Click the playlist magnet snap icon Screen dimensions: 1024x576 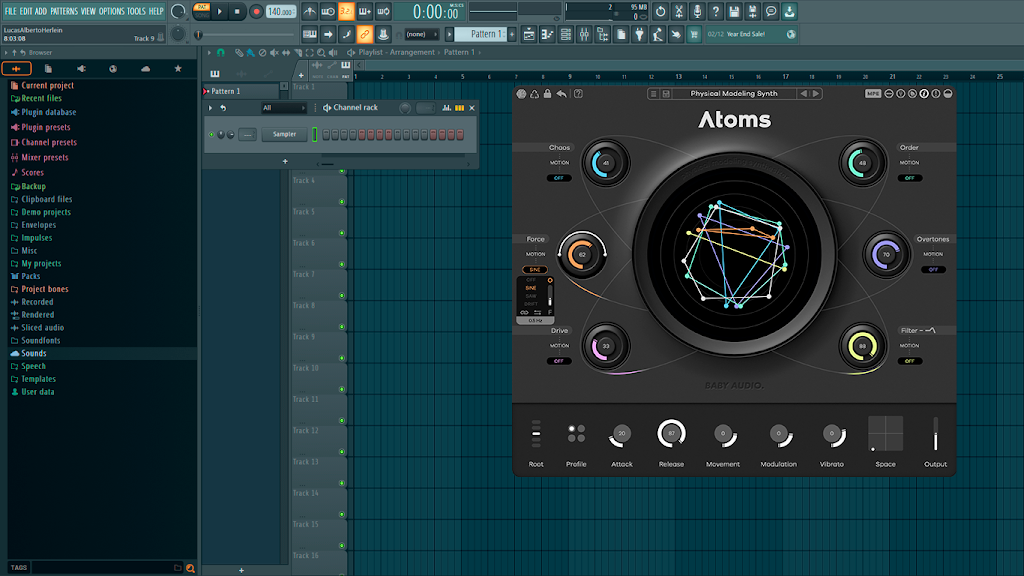point(221,52)
